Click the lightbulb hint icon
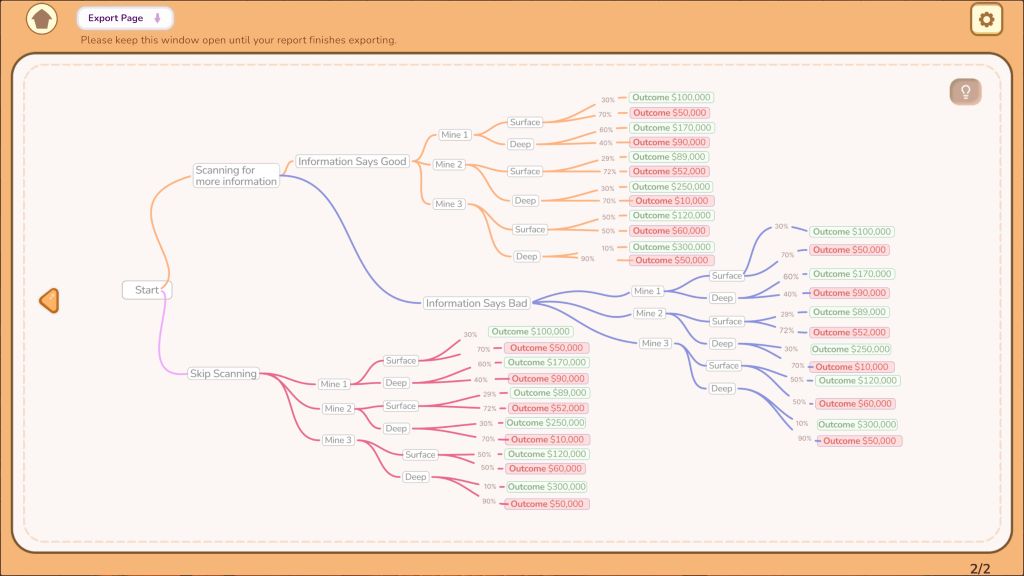The image size is (1024, 576). pos(965,92)
